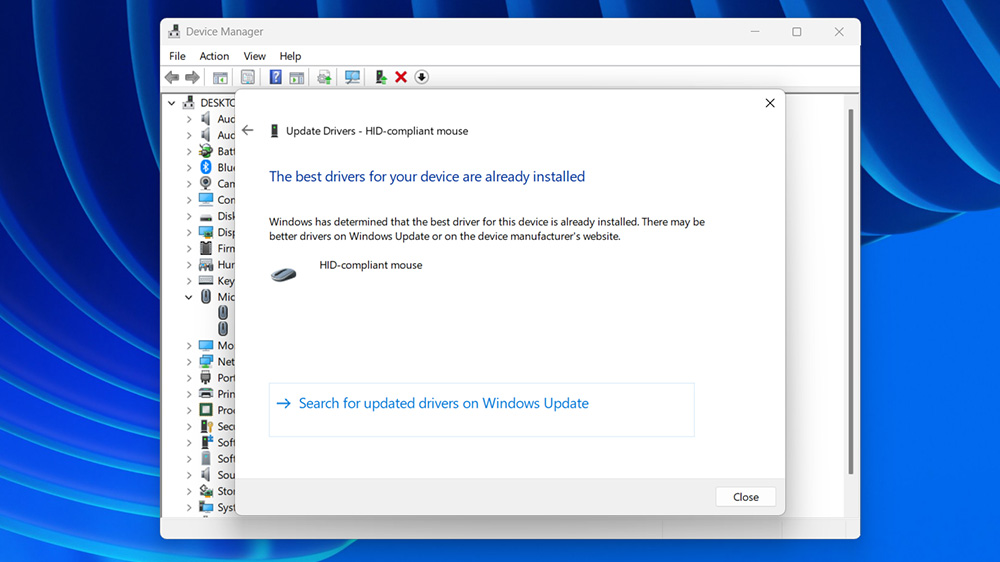This screenshot has width=1000, height=562.
Task: Click the back arrow in Update Drivers dialog
Action: [x=247, y=131]
